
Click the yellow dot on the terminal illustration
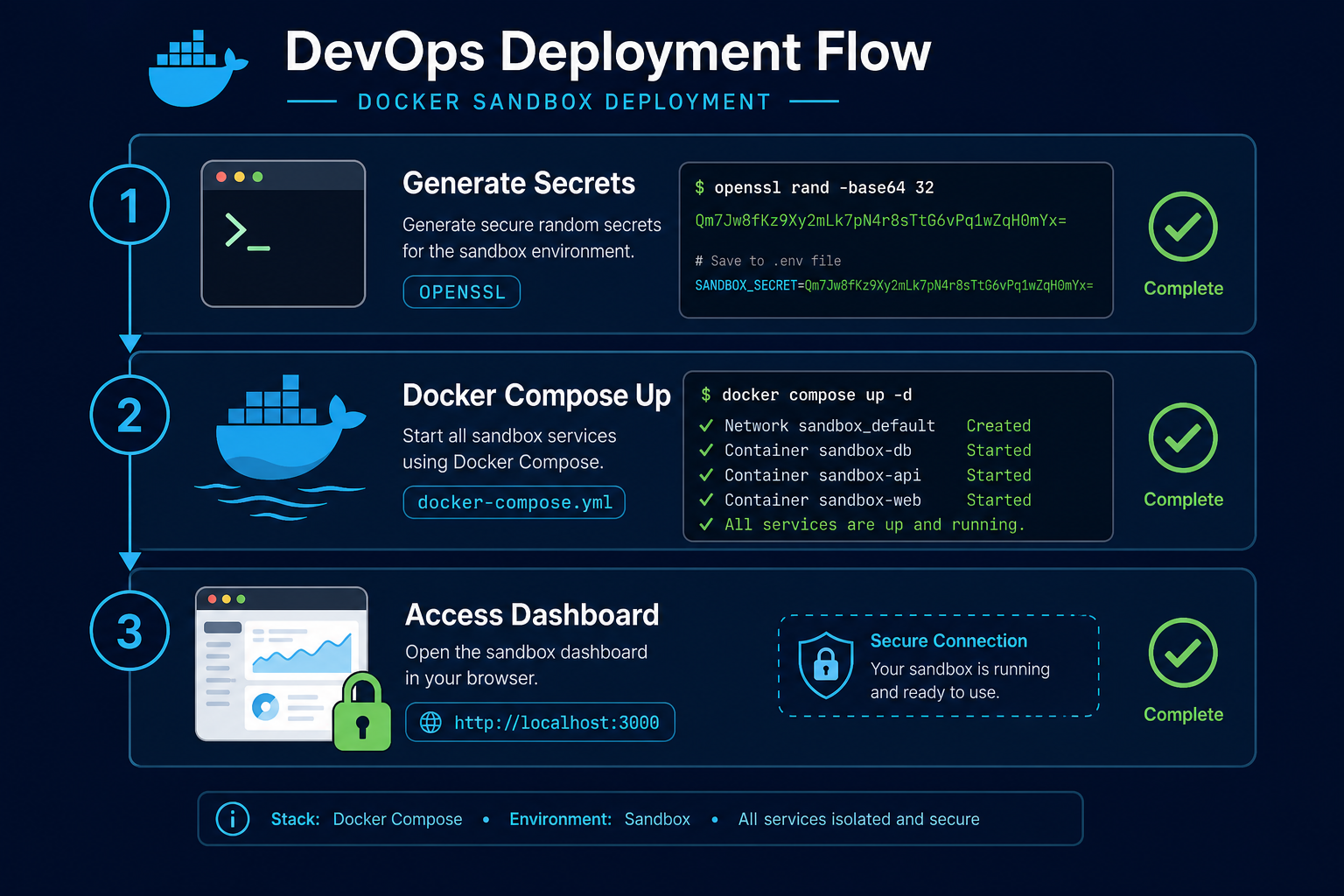[240, 177]
